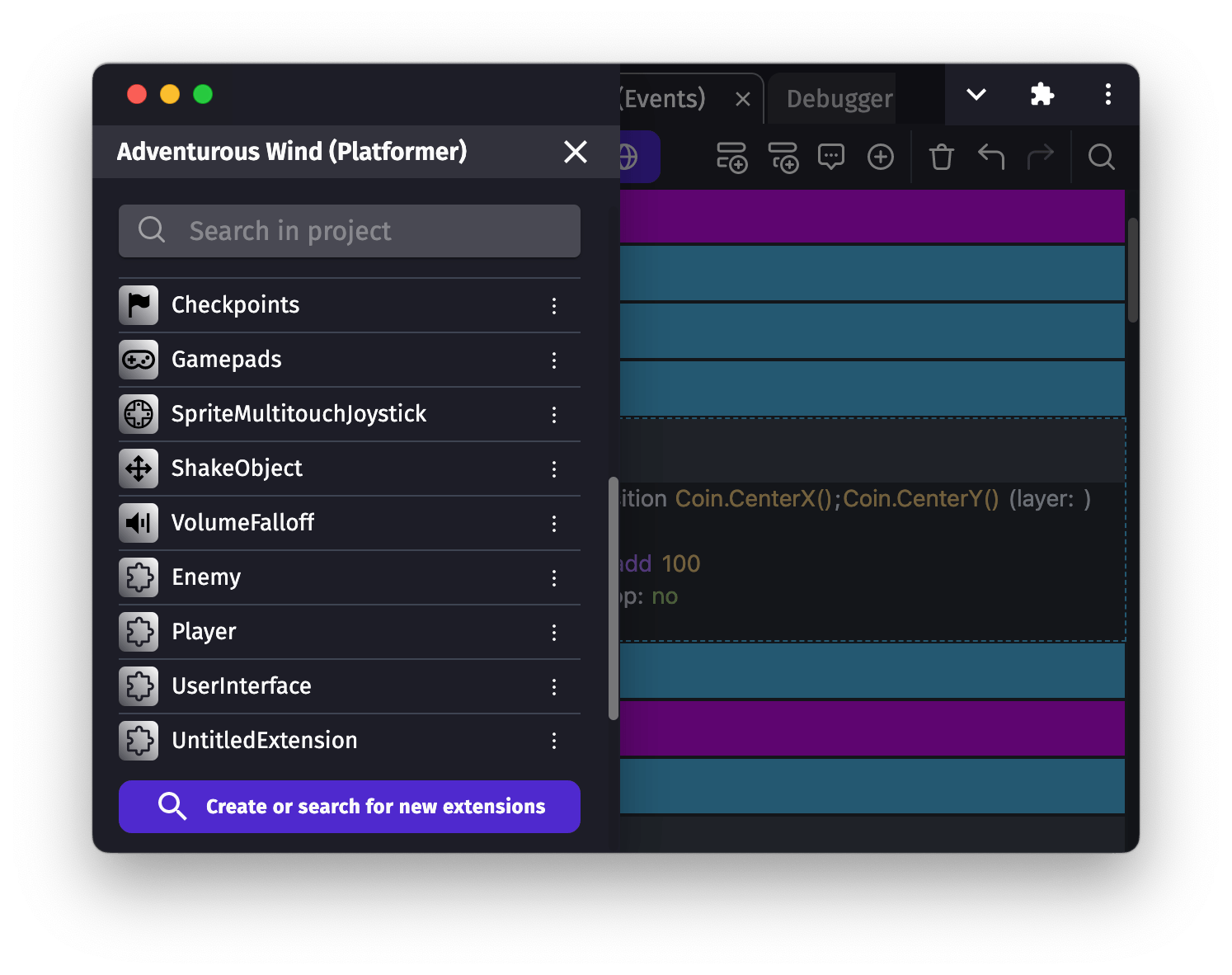Switch to the Debugger tab

point(839,99)
